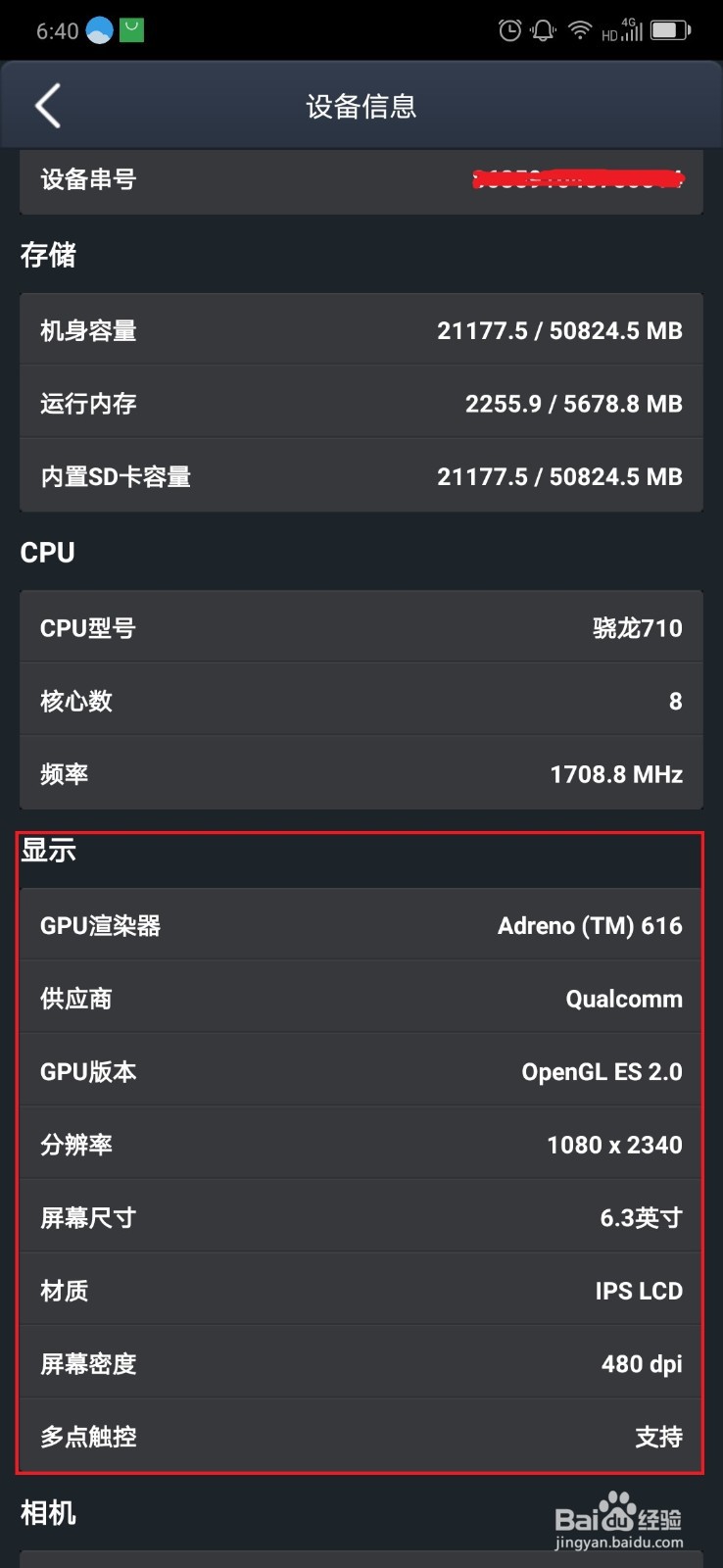723x1568 pixels.
Task: Tap the alarm clock status icon
Action: click(x=509, y=30)
